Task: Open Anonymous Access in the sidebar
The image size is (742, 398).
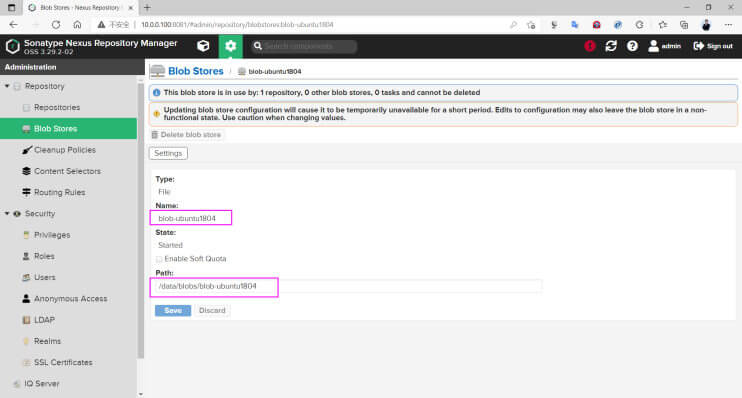Action: click(71, 299)
